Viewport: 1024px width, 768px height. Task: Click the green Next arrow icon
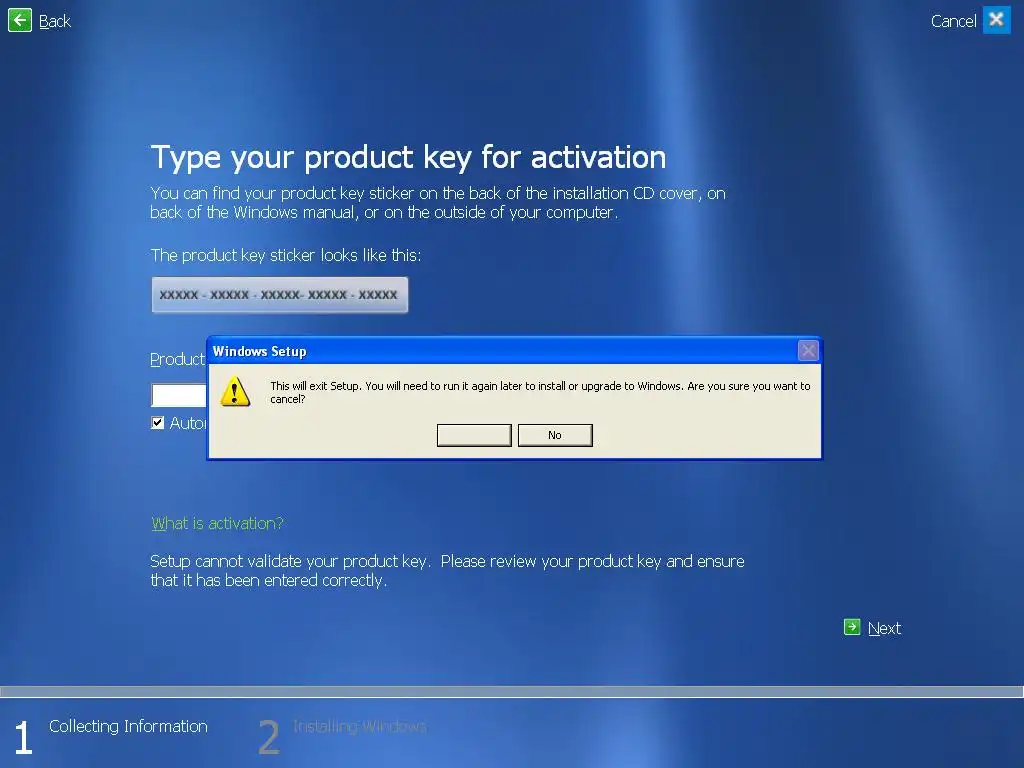(x=852, y=627)
